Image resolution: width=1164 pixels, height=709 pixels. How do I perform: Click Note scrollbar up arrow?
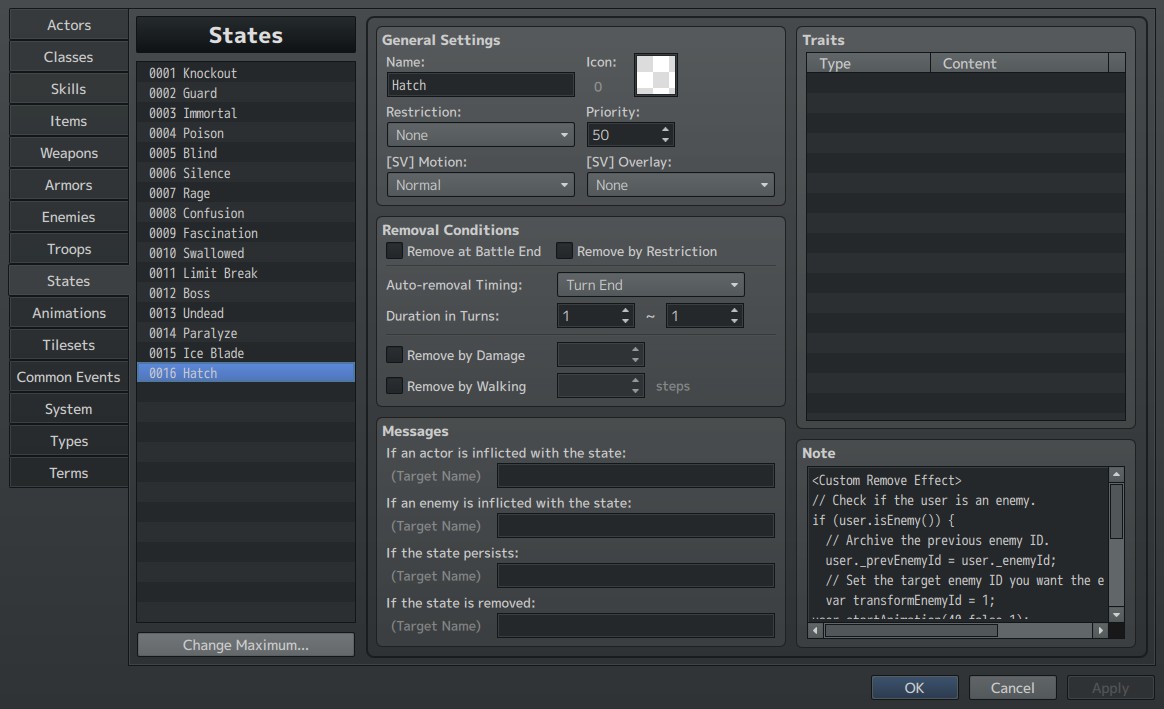point(1116,474)
